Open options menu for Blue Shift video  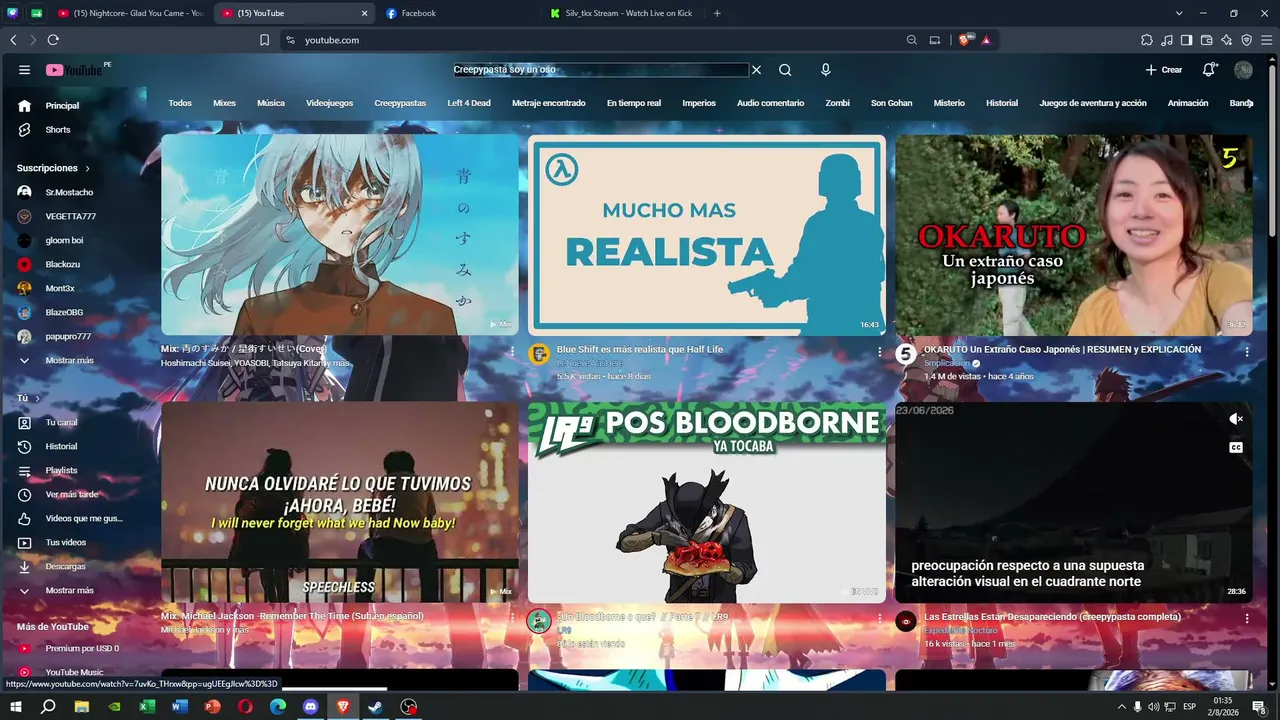pyautogui.click(x=880, y=352)
